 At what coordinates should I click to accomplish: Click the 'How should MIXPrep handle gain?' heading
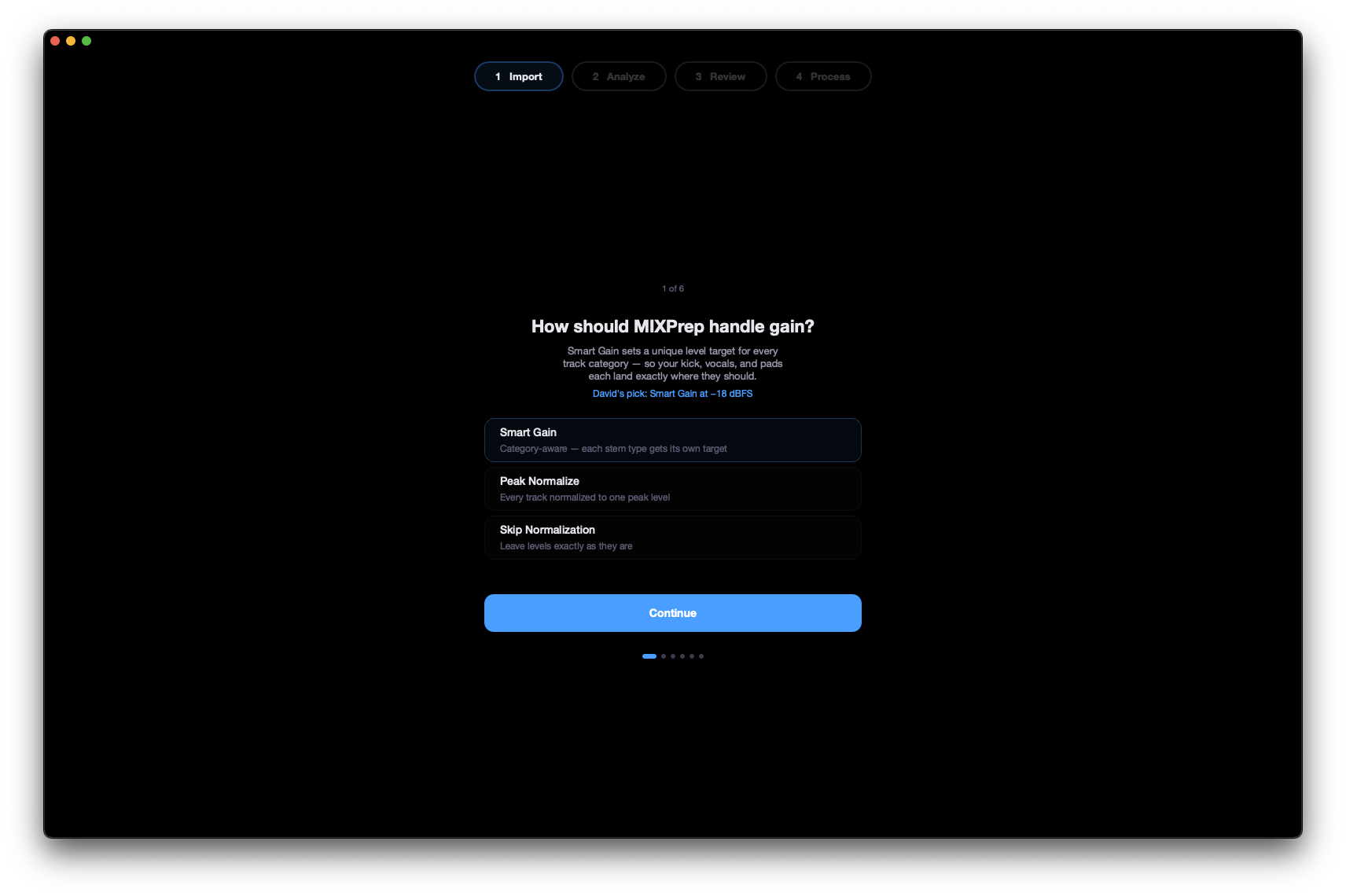pyautogui.click(x=672, y=325)
